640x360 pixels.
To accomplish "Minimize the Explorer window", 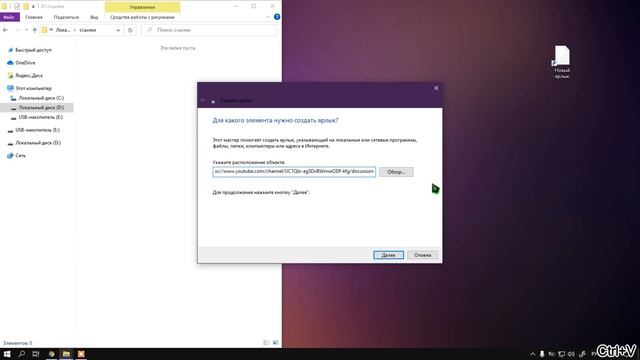I will coord(236,6).
